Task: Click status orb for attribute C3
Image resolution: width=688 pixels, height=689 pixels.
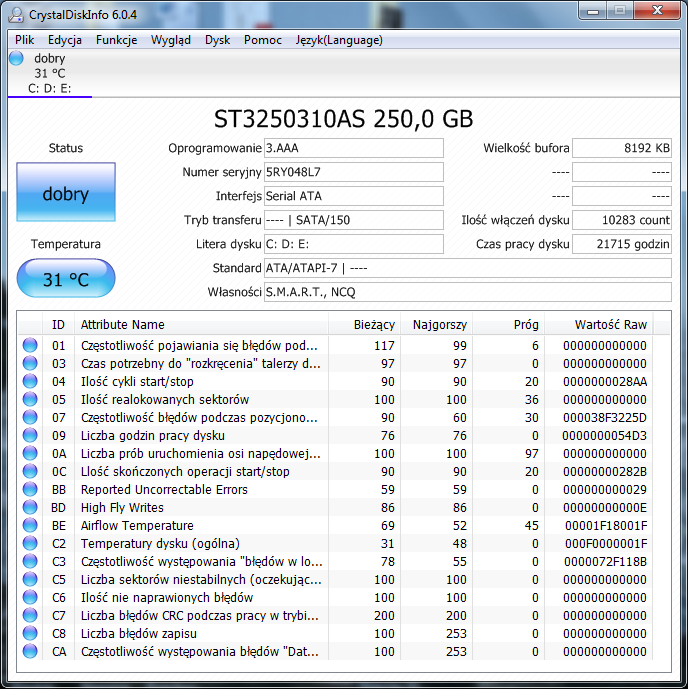Action: coord(30,562)
